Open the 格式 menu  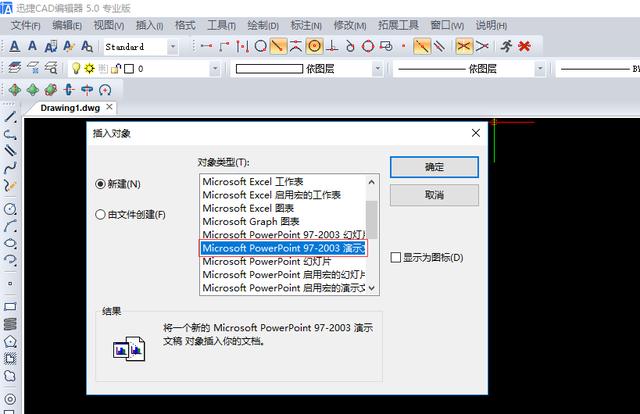click(185, 25)
